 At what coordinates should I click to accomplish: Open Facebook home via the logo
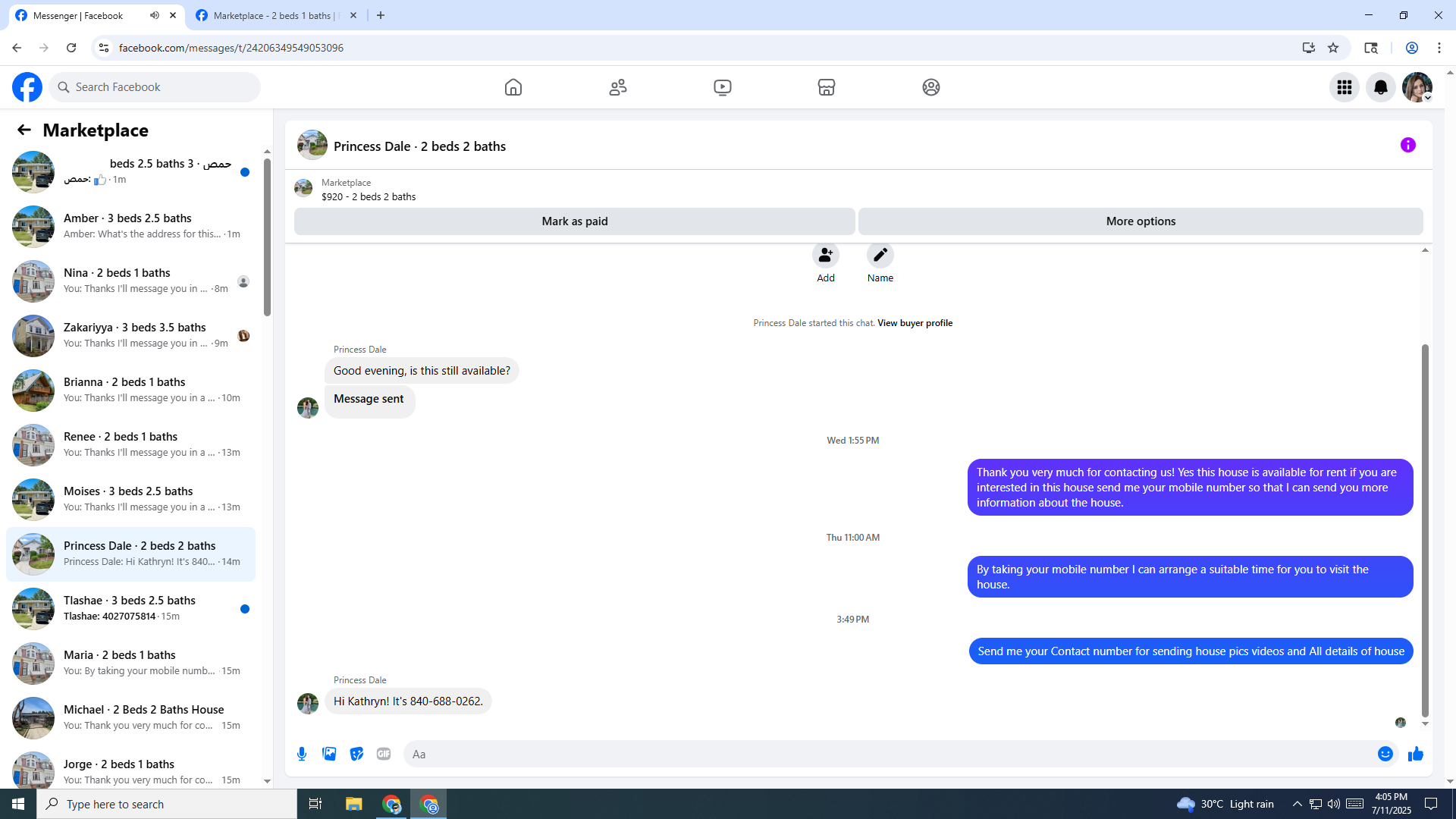pos(27,87)
